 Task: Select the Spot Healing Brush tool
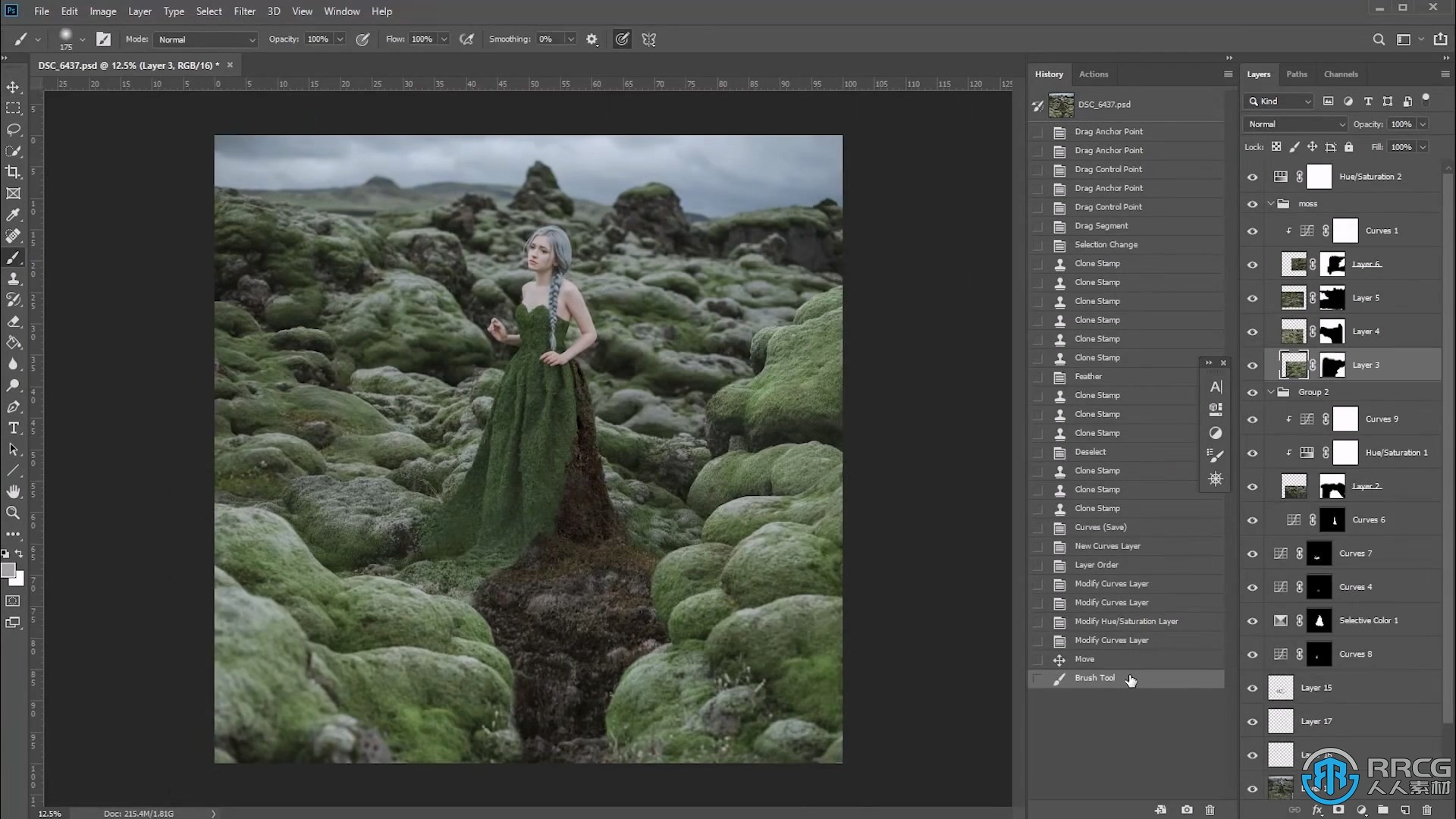pos(13,237)
